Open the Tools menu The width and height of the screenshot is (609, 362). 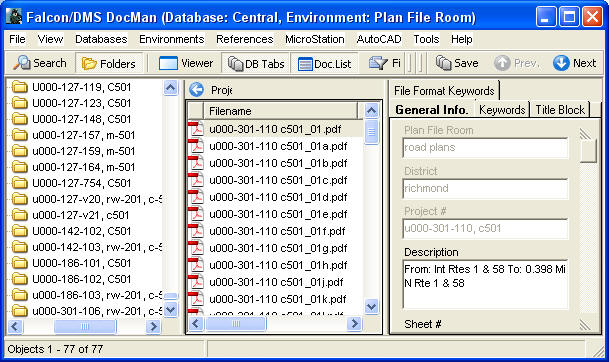pos(426,39)
